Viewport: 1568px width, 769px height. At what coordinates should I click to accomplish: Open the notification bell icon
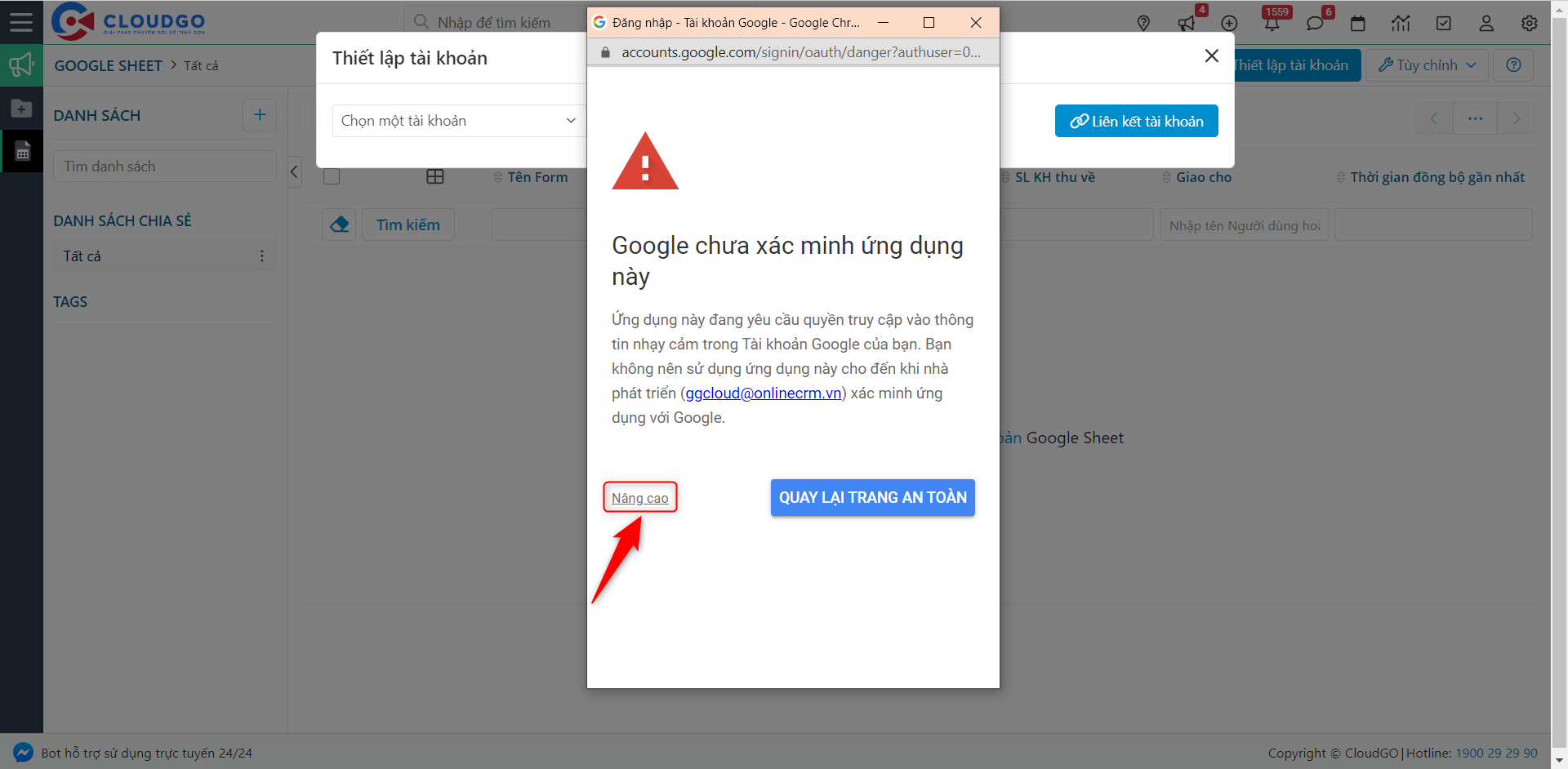[x=1272, y=24]
